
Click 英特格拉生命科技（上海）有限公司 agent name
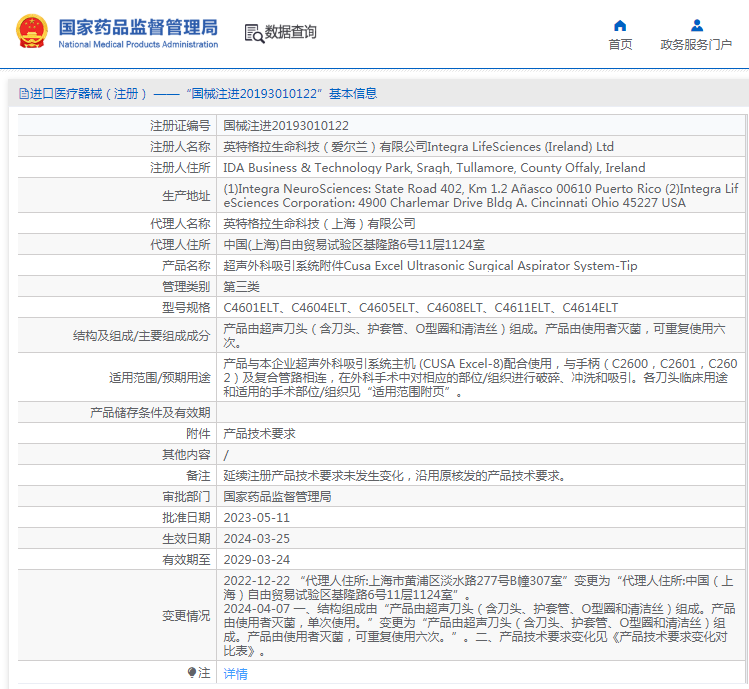tap(319, 224)
